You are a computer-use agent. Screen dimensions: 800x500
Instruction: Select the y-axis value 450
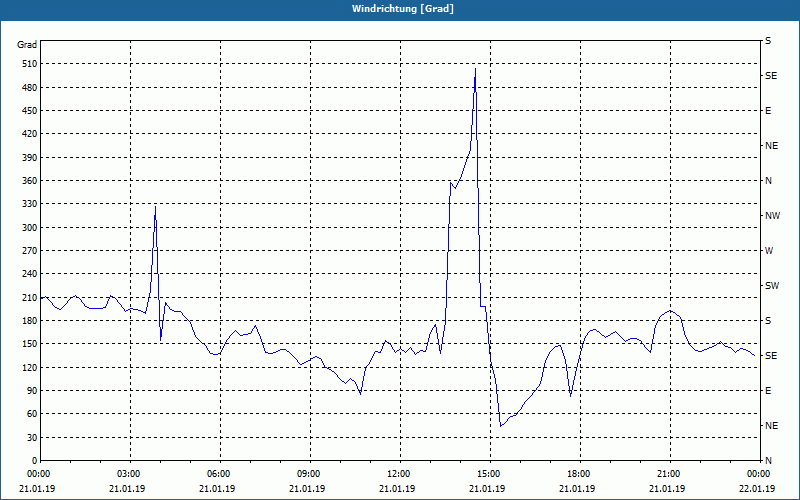[x=30, y=111]
